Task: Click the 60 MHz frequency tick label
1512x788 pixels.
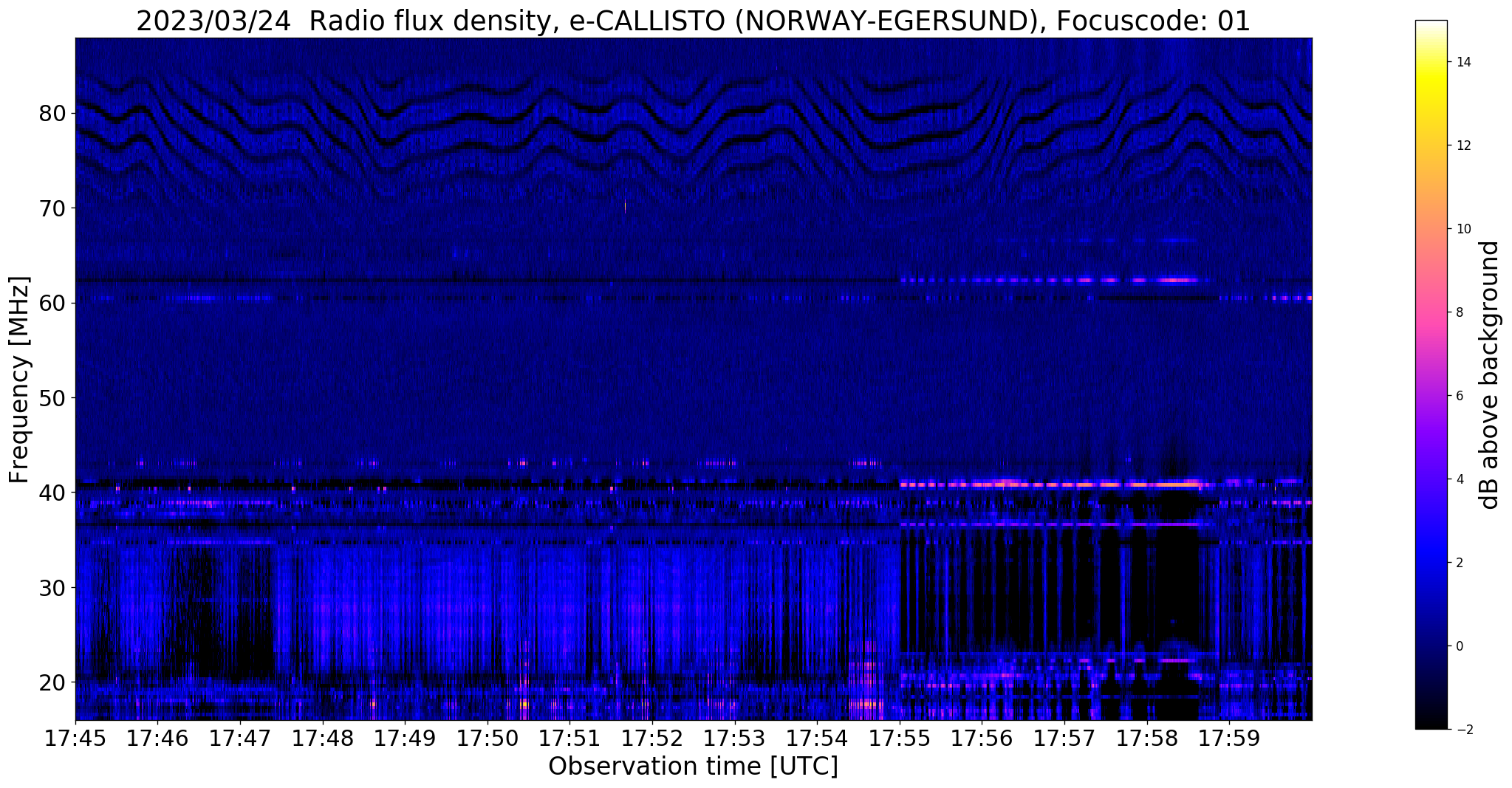Action: point(53,303)
